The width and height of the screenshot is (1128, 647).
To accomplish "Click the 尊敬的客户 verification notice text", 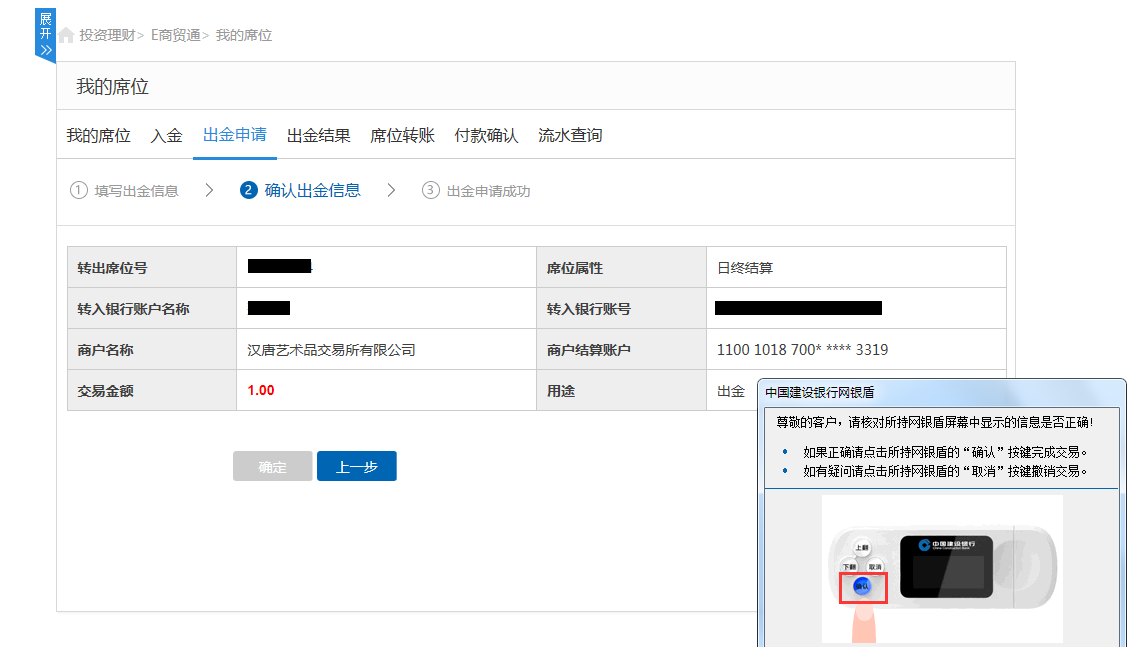I will click(934, 422).
